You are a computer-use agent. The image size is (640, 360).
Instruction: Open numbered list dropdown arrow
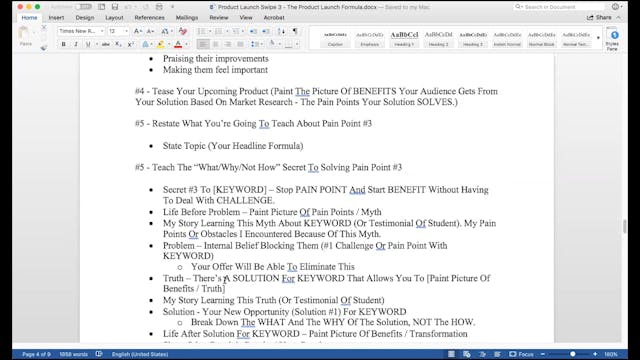(227, 31)
